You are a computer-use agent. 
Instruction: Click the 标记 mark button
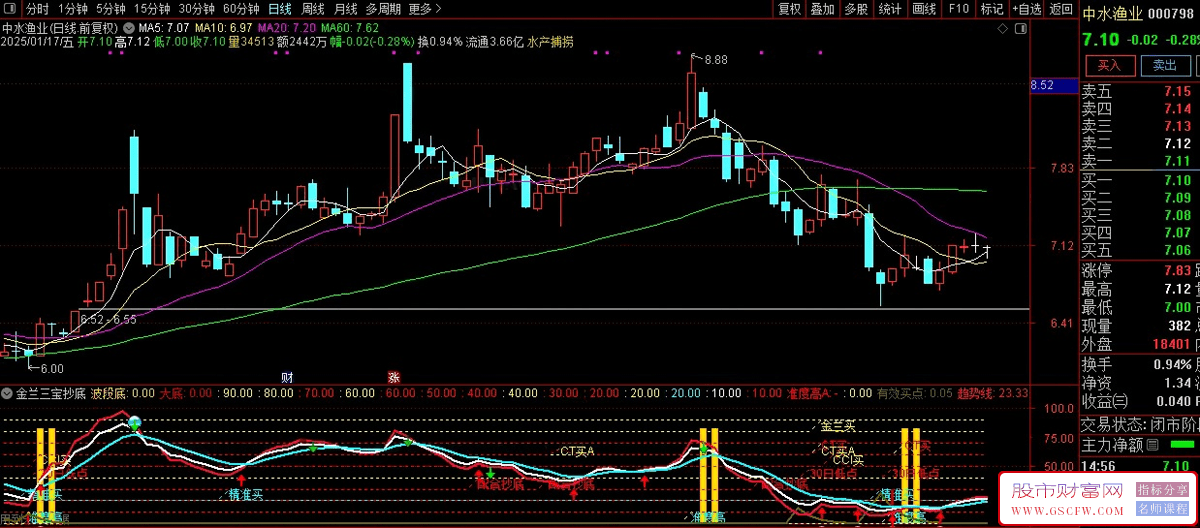992,9
